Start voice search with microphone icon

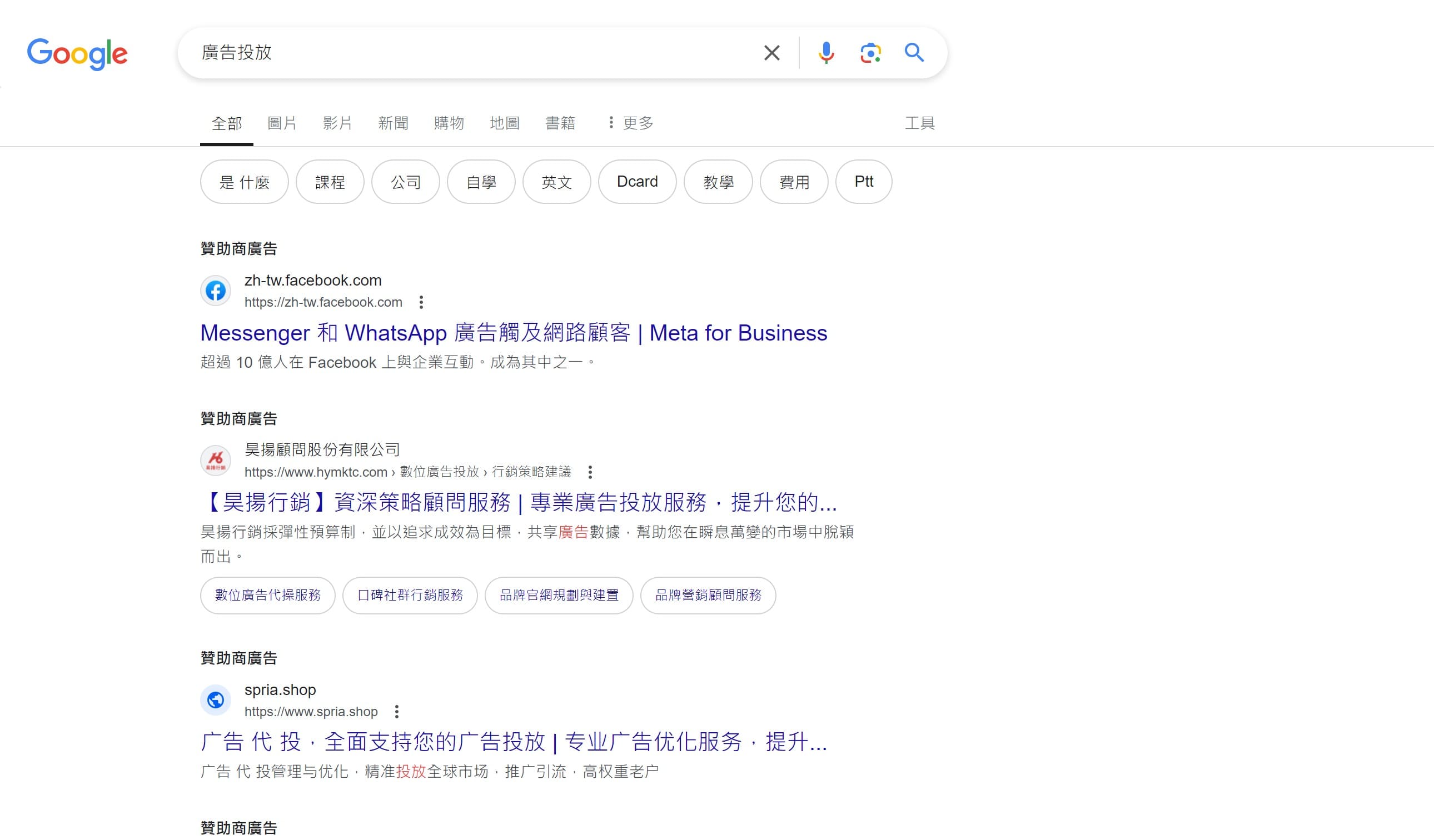pyautogui.click(x=826, y=53)
